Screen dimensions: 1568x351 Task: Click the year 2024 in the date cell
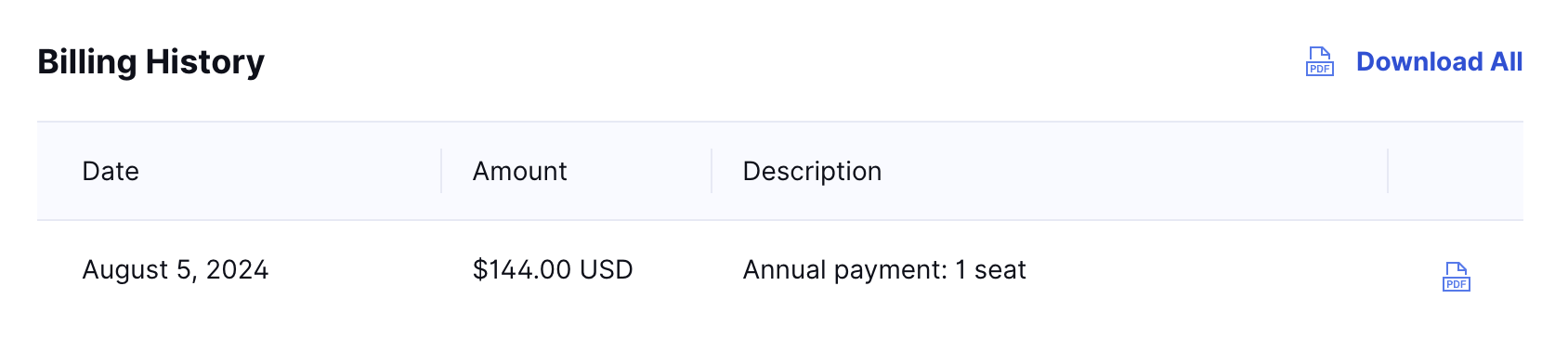(x=237, y=269)
